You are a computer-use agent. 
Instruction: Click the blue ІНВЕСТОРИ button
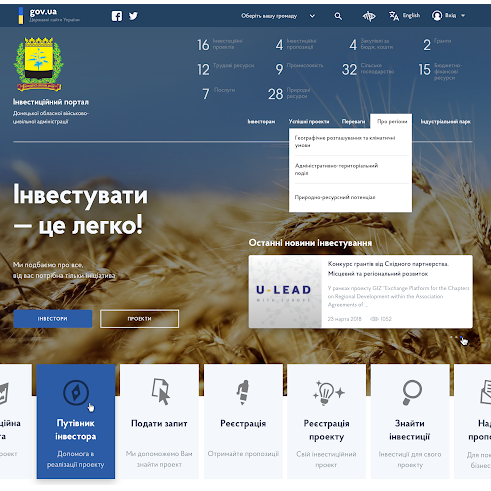point(53,319)
